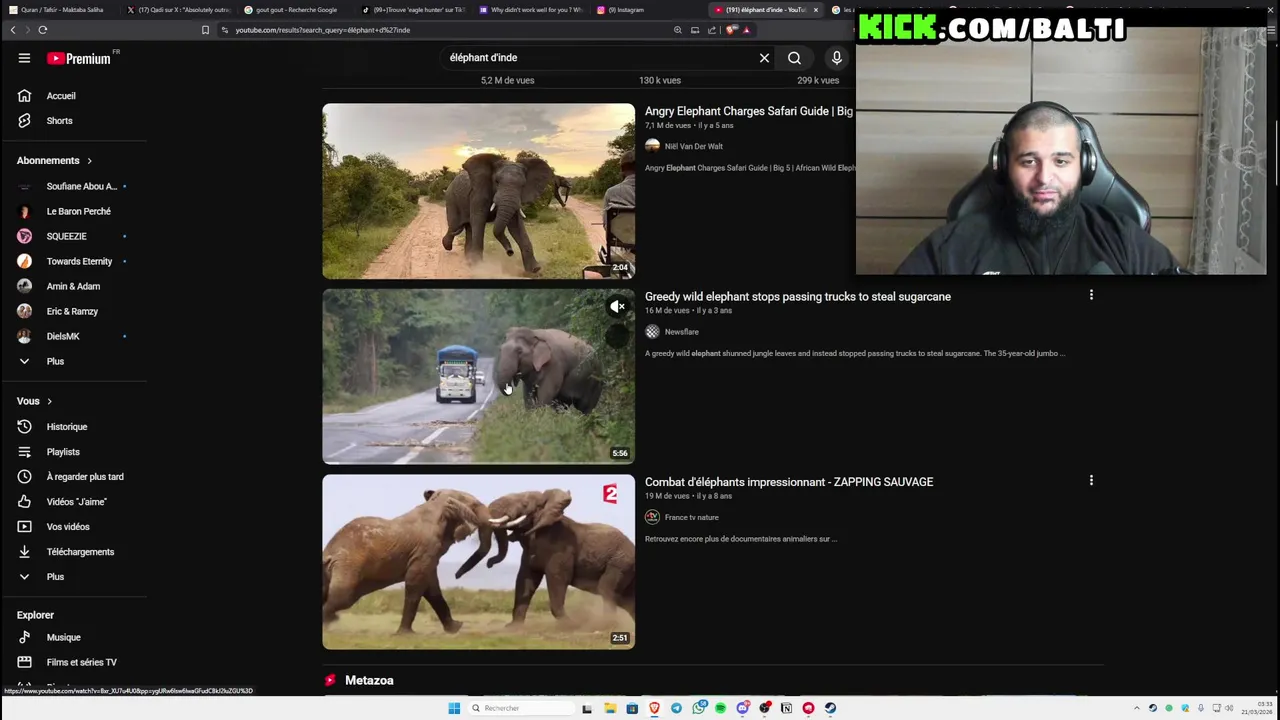Open WhatsApp from the taskbar
Image resolution: width=1280 pixels, height=720 pixels.
[699, 708]
